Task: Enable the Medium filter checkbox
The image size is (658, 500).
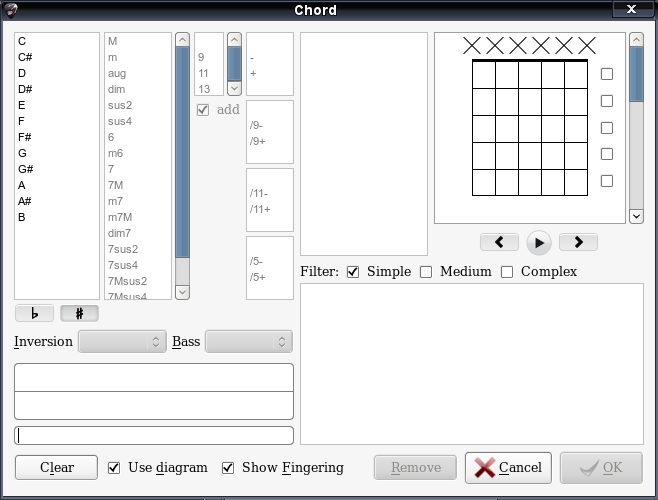Action: pos(426,272)
